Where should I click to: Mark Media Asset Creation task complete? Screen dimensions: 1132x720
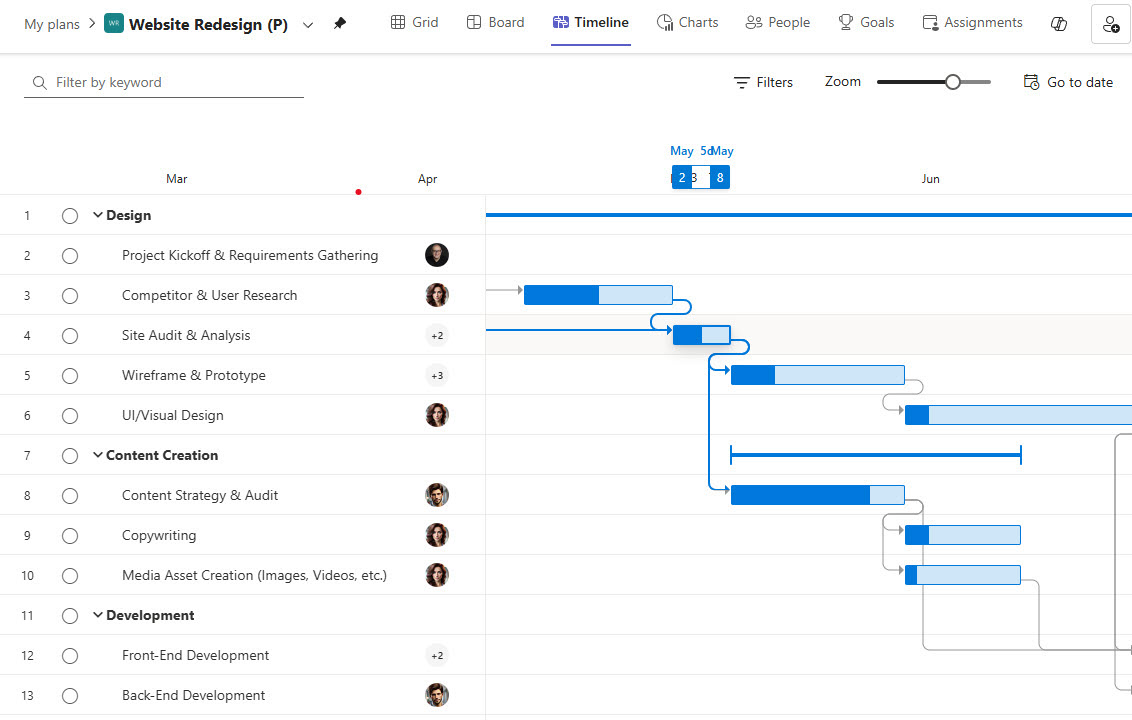point(70,576)
